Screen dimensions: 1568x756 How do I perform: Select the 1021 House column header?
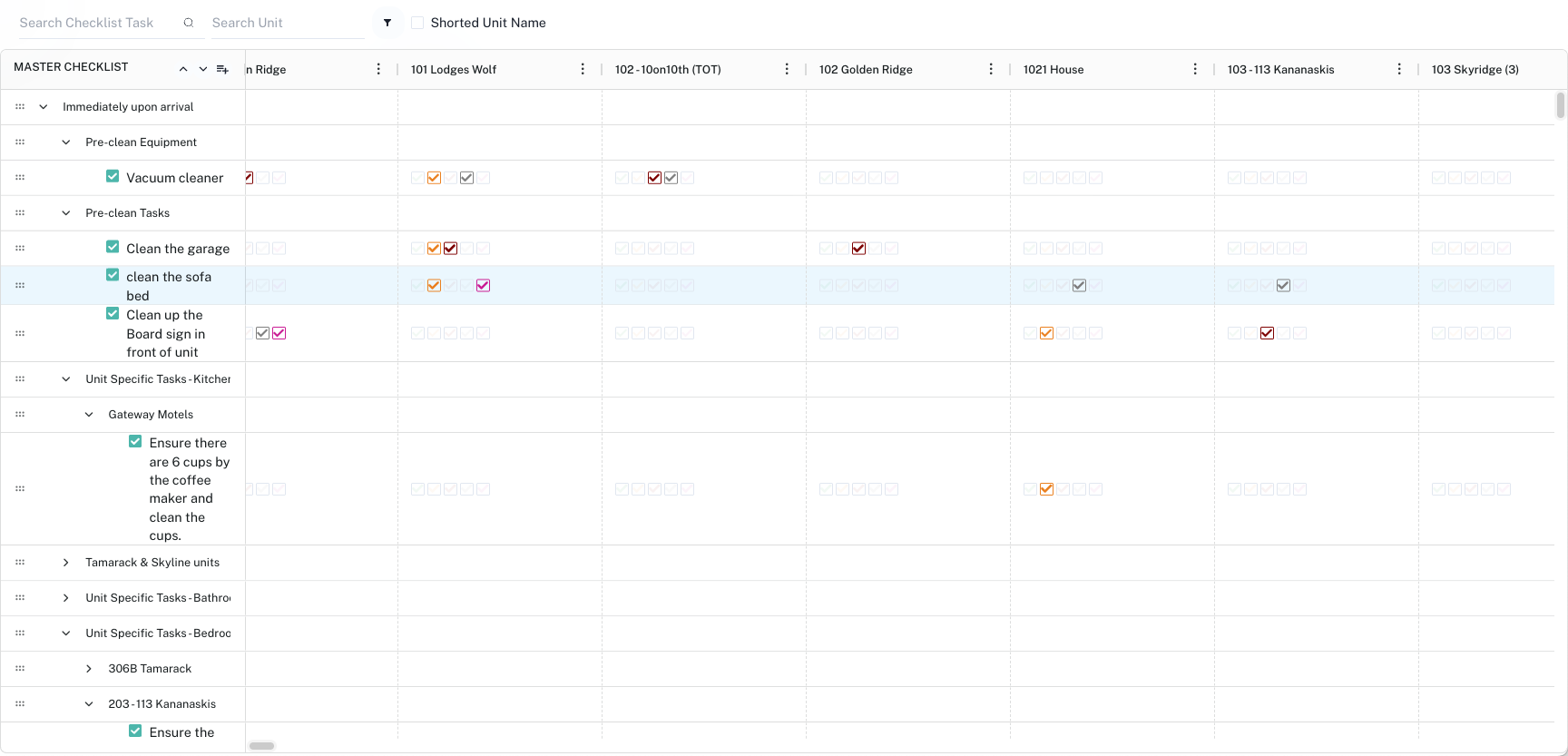click(1053, 70)
